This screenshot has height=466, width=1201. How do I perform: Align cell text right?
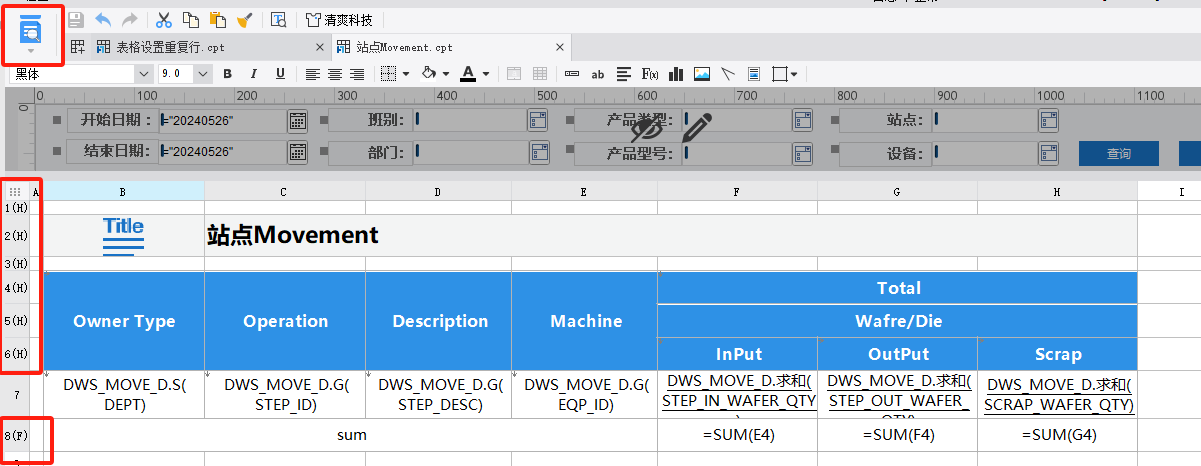(357, 73)
